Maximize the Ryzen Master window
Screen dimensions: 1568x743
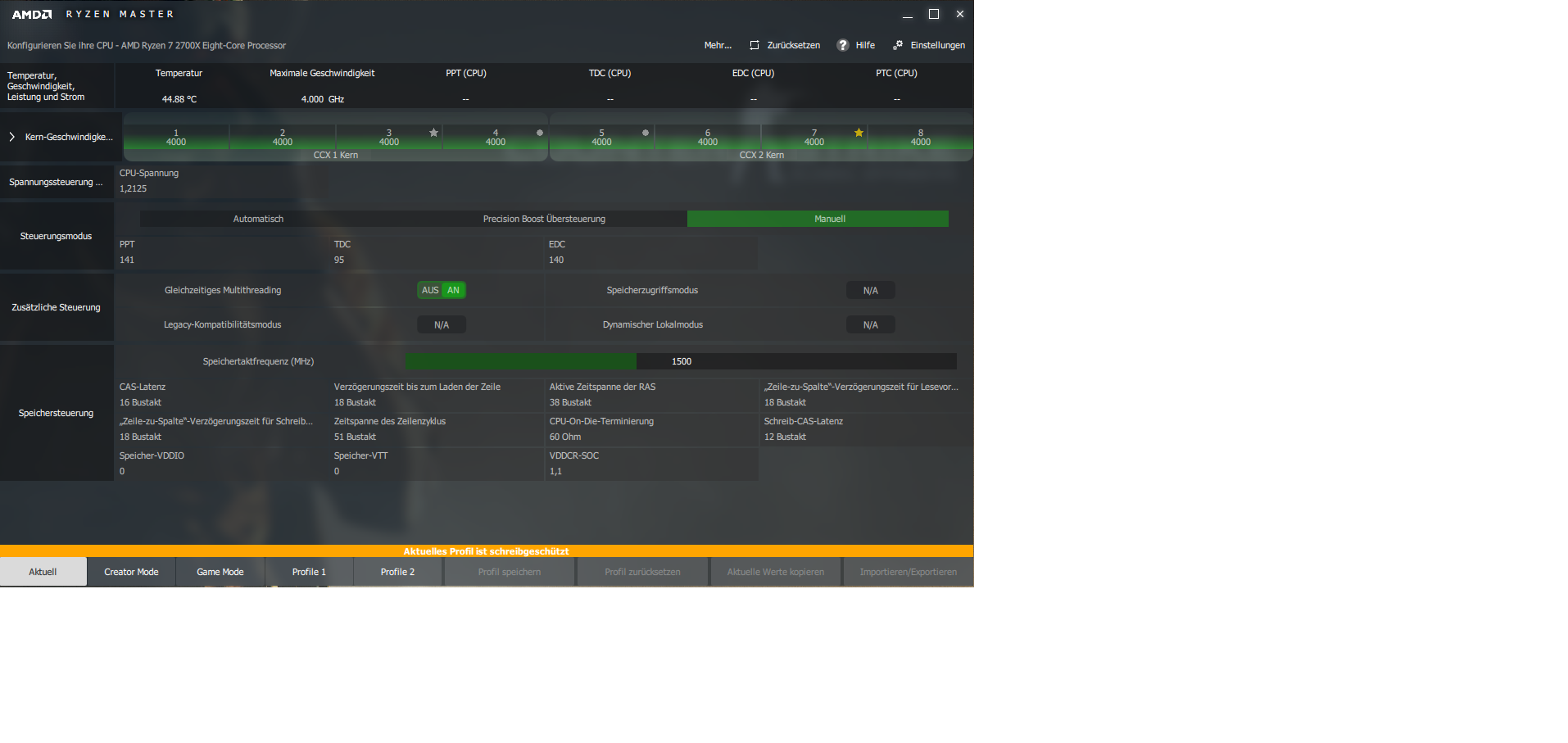(x=933, y=14)
